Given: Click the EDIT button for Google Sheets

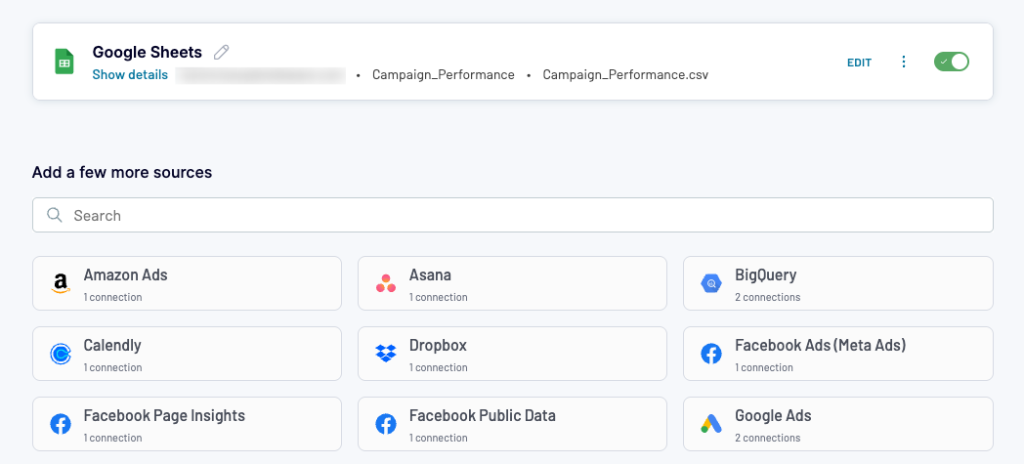Looking at the screenshot, I should [859, 63].
